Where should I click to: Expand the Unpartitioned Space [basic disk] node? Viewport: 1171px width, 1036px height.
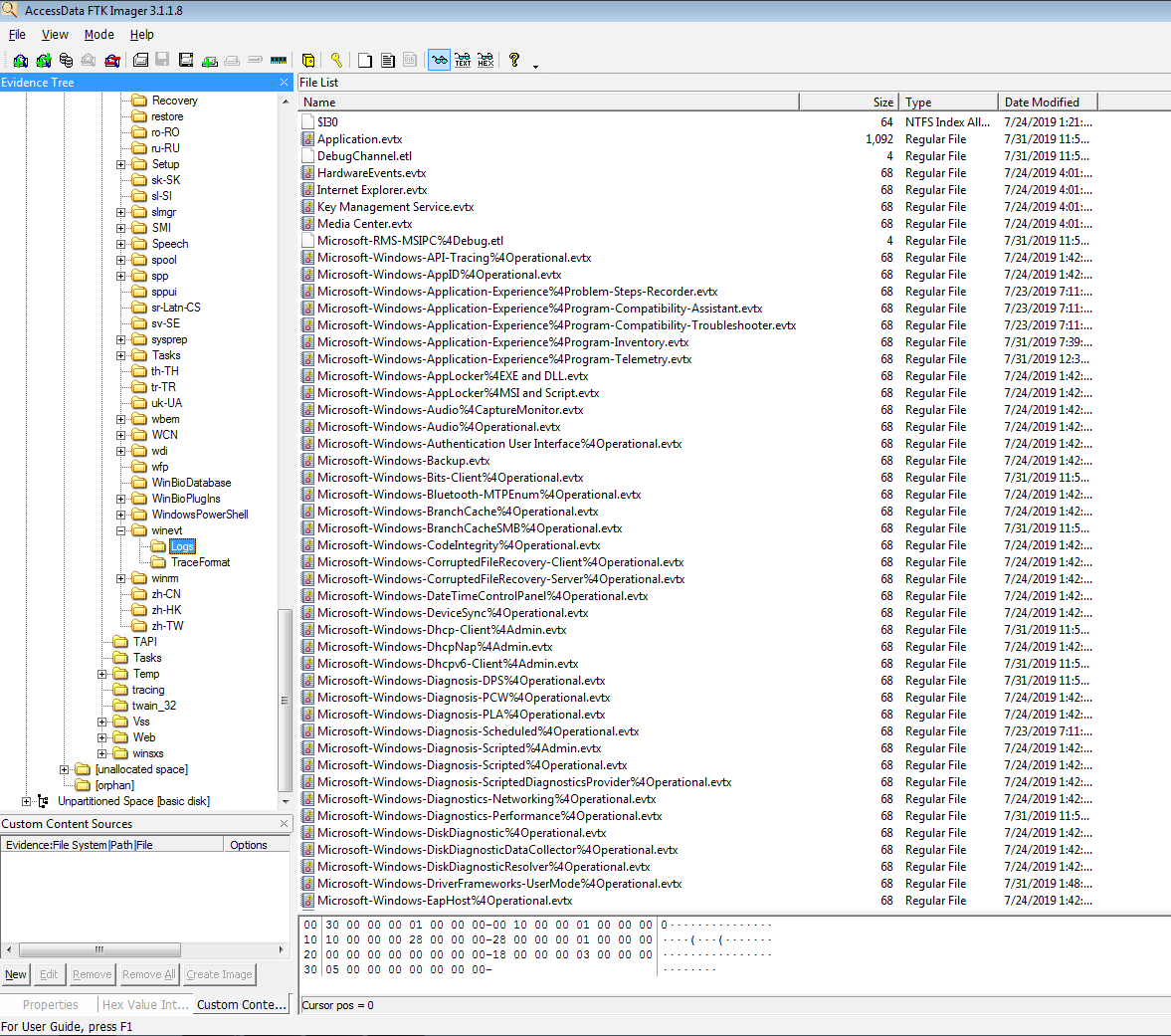click(26, 801)
